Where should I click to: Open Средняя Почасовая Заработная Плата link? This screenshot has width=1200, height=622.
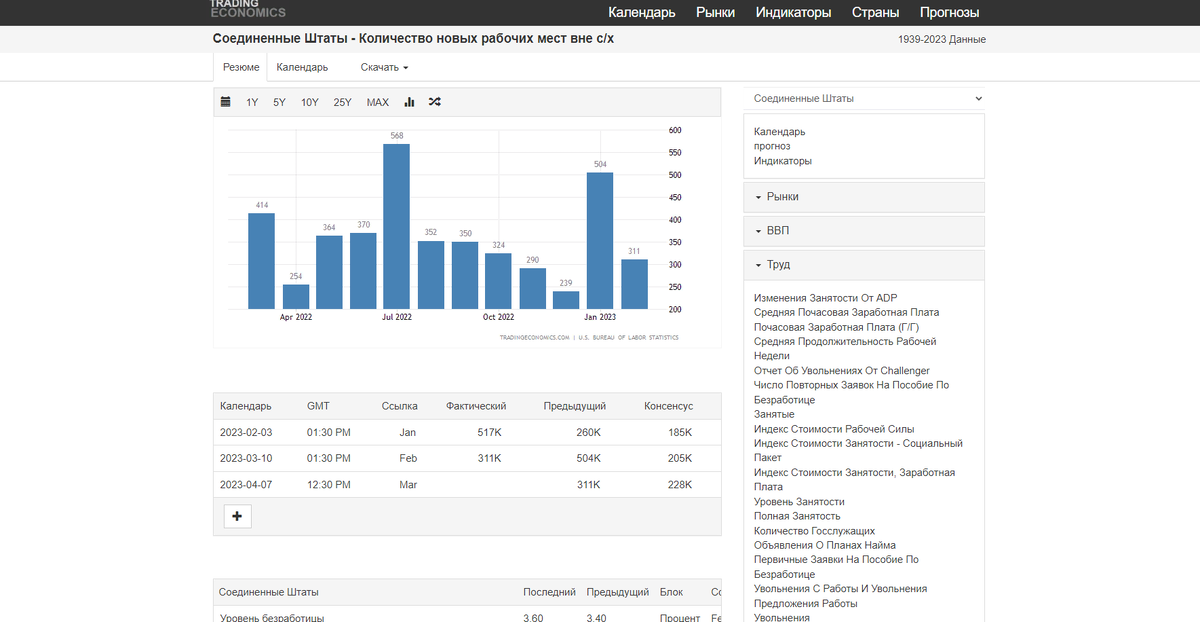click(847, 313)
